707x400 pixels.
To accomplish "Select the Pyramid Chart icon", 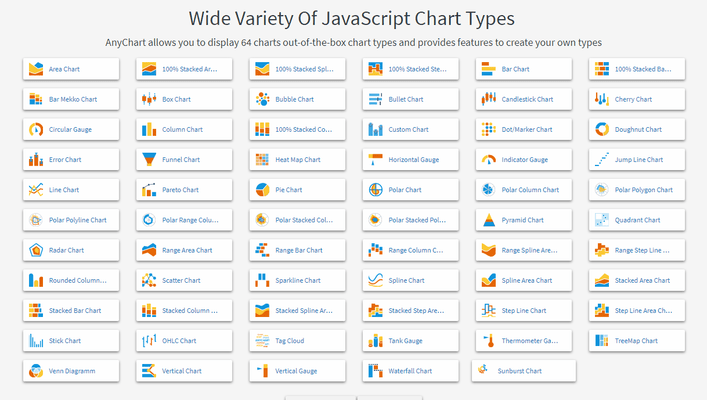I will pyautogui.click(x=488, y=220).
